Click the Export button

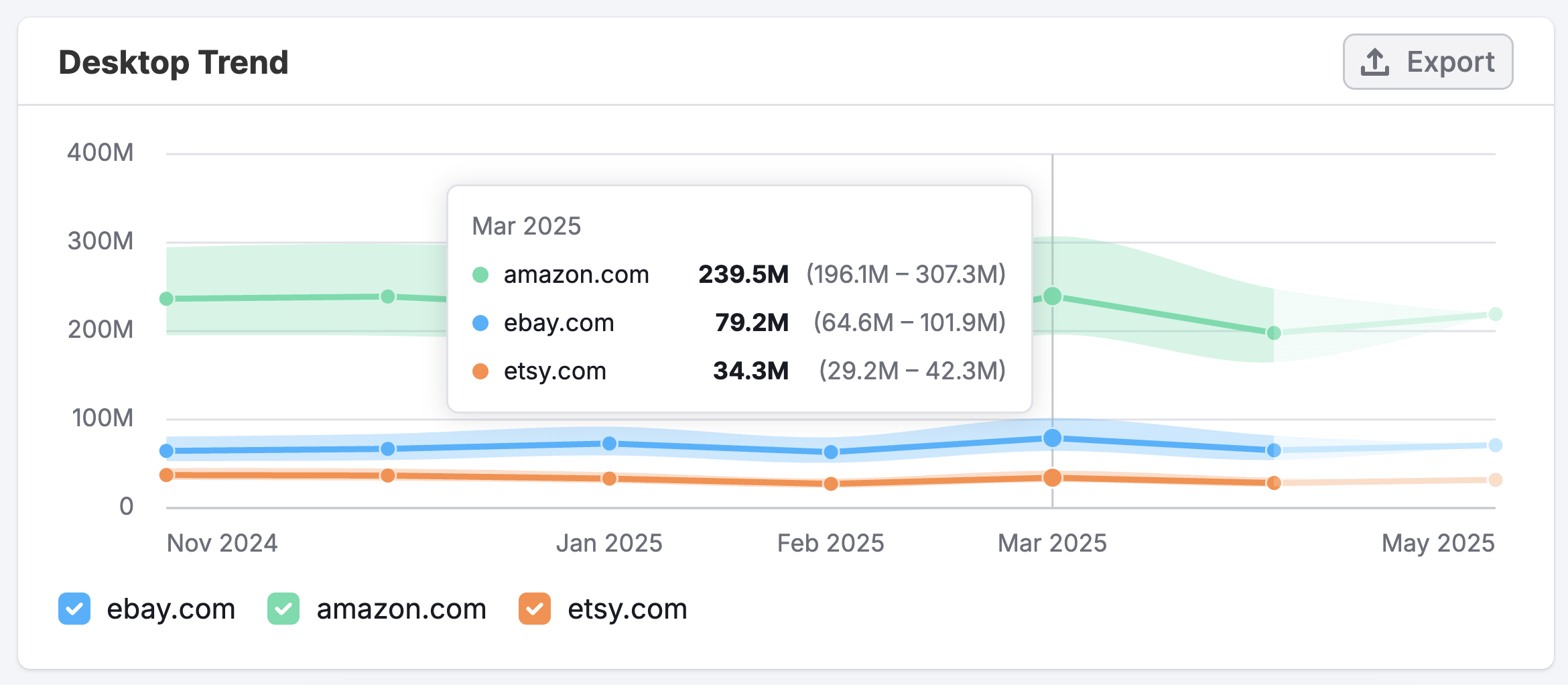pyautogui.click(x=1428, y=61)
